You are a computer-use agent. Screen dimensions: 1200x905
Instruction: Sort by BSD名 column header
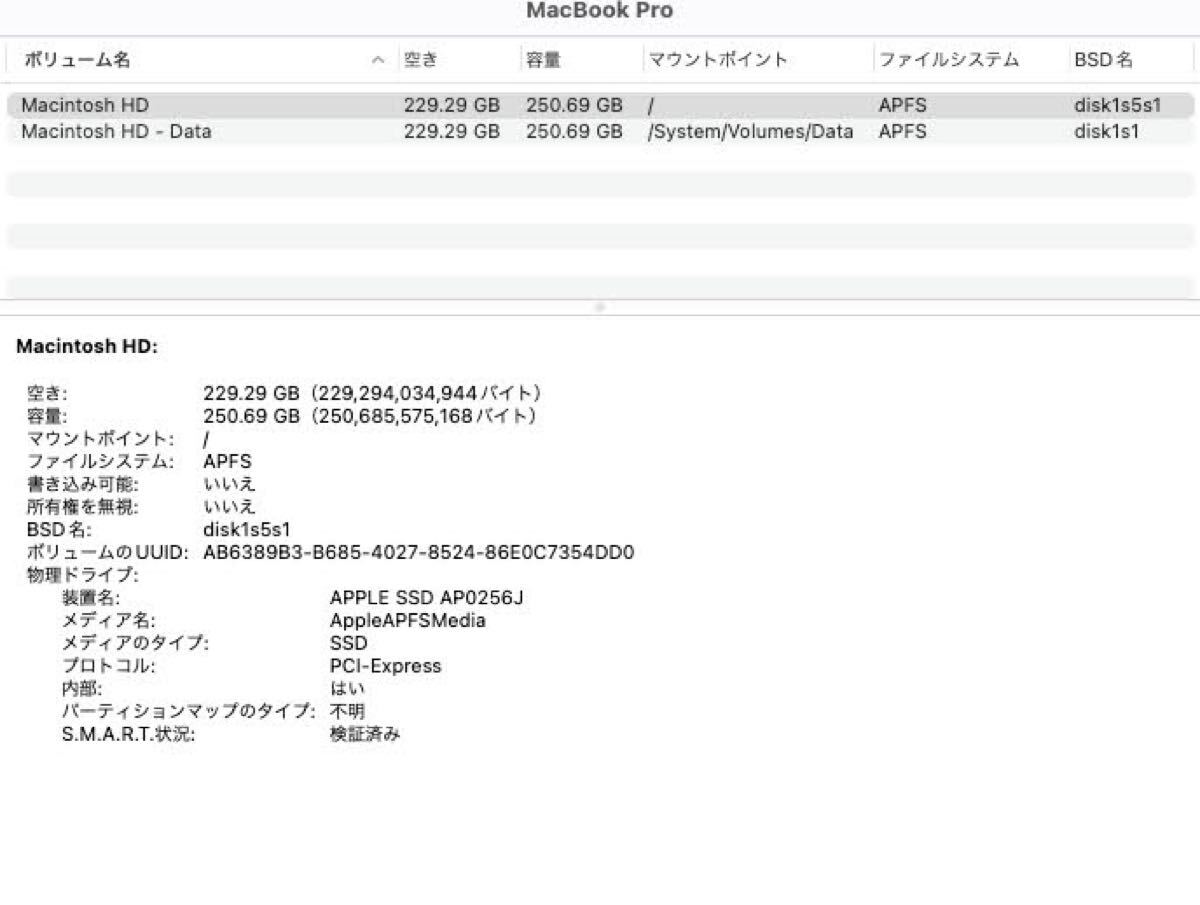click(x=1104, y=60)
